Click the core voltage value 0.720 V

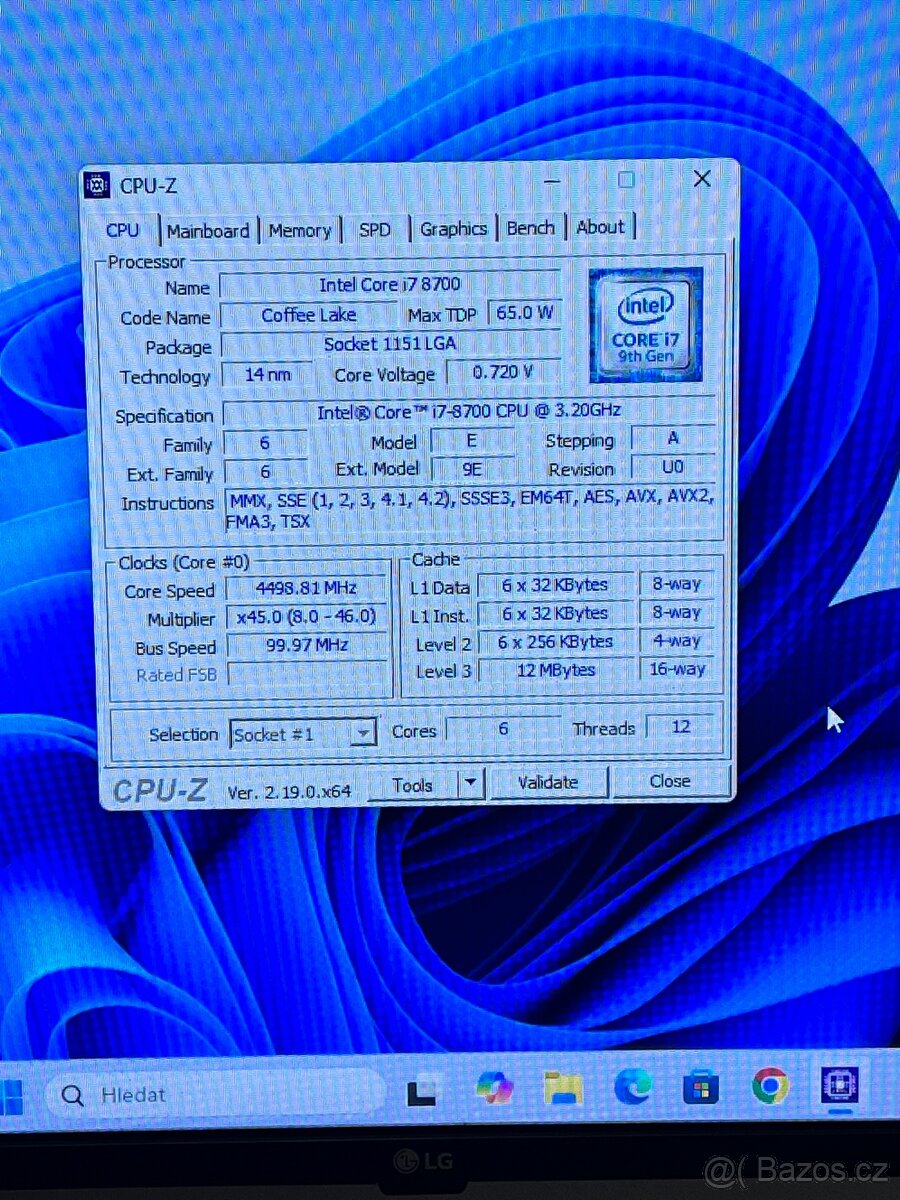(x=503, y=373)
